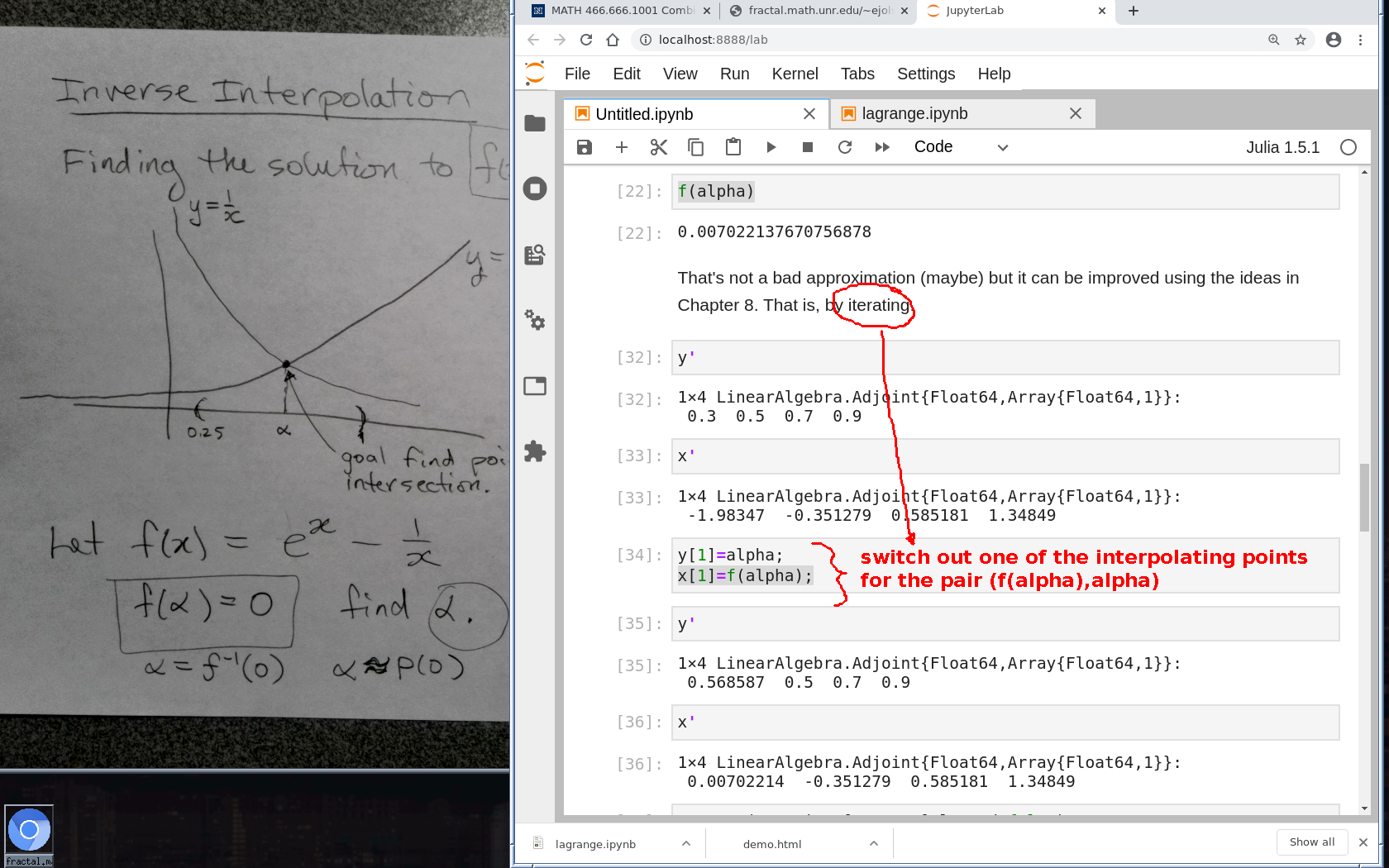This screenshot has height=868, width=1389.
Task: Open the Kernel menu
Action: click(x=795, y=74)
